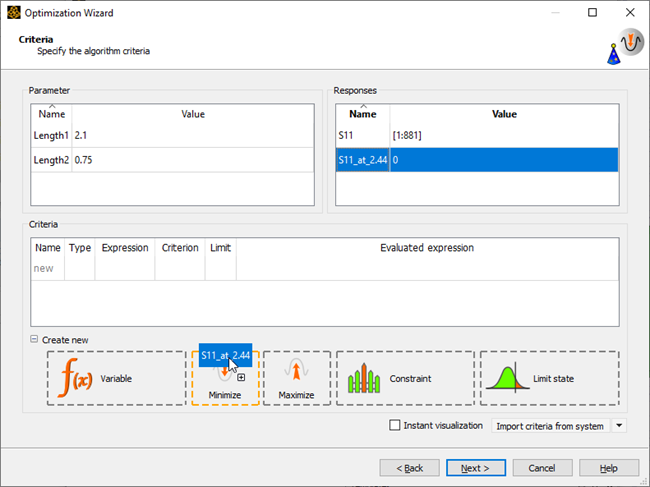Screen dimensions: 650x487
Task: Click the 0.75 value cell
Action: tap(193, 160)
